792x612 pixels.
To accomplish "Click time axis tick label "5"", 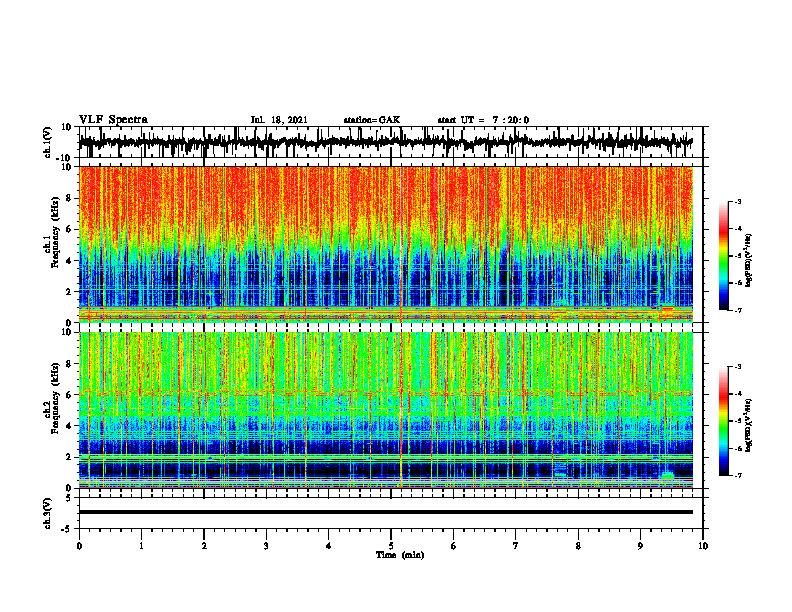I will tap(391, 546).
